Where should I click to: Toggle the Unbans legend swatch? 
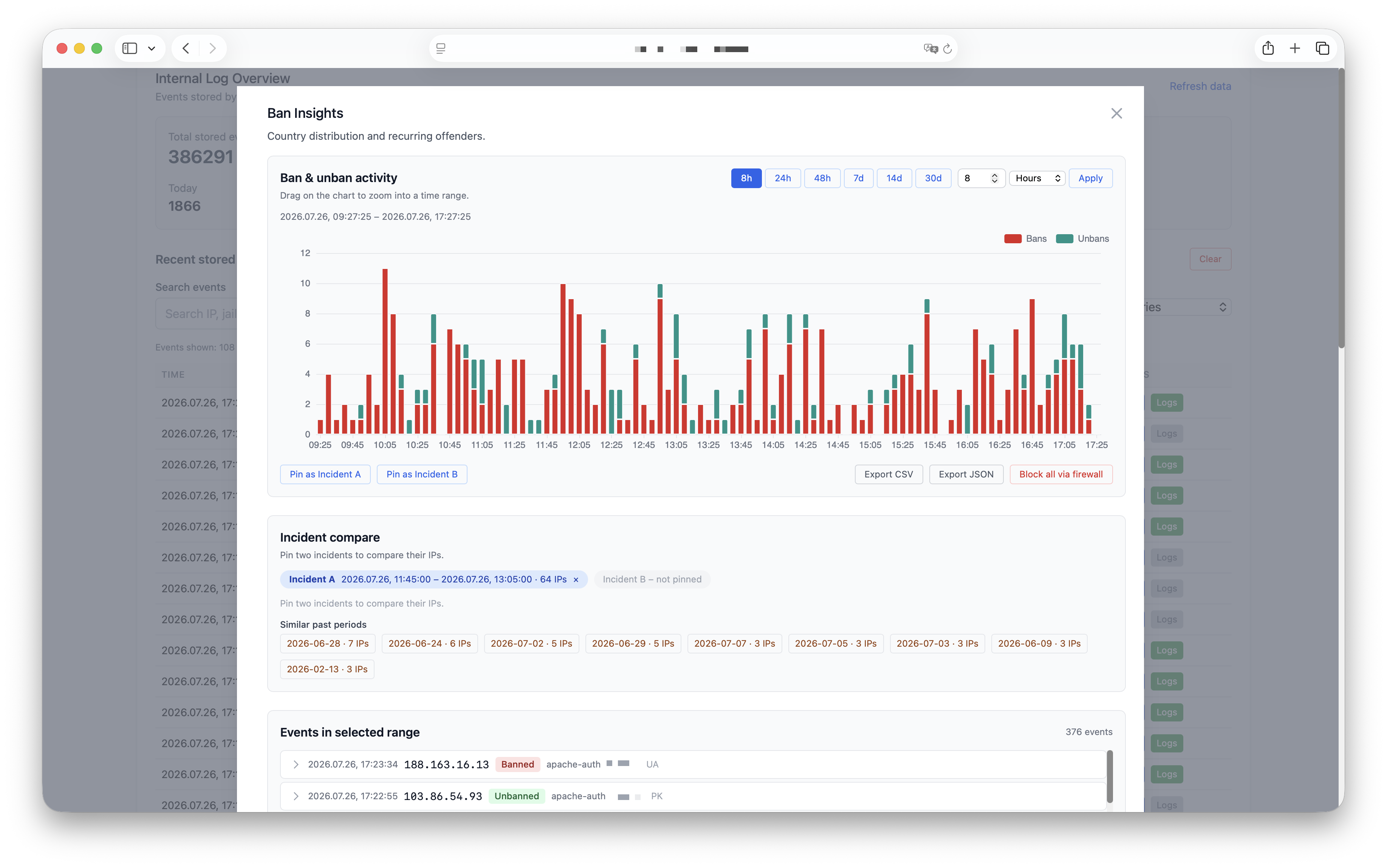click(x=1064, y=239)
